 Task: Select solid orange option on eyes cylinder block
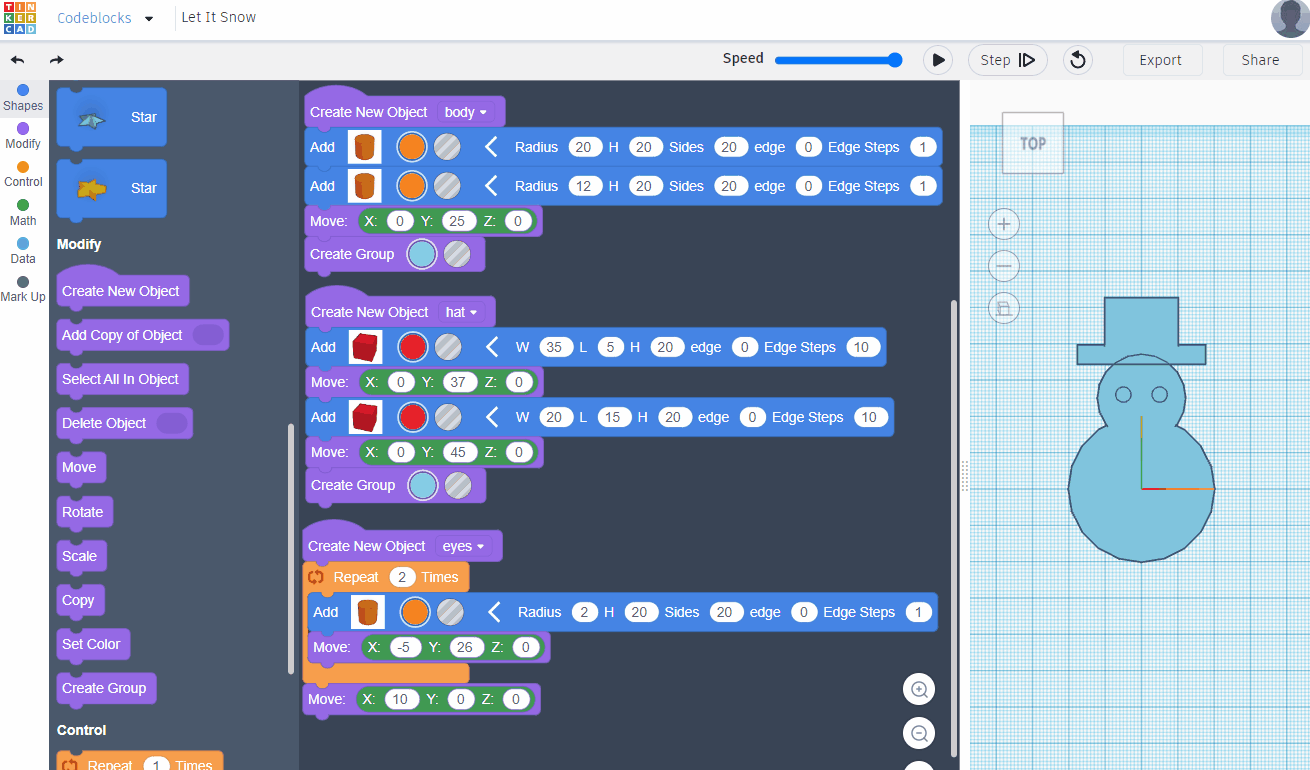tap(414, 612)
